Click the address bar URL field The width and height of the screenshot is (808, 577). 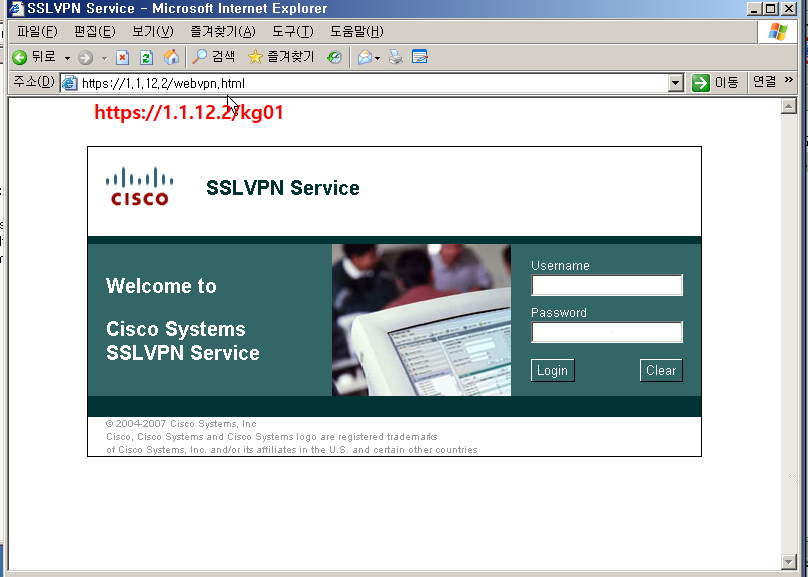pyautogui.click(x=373, y=83)
